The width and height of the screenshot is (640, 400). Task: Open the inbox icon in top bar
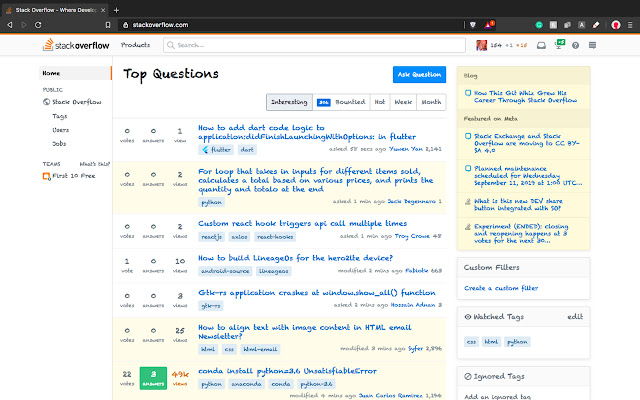pyautogui.click(x=541, y=45)
